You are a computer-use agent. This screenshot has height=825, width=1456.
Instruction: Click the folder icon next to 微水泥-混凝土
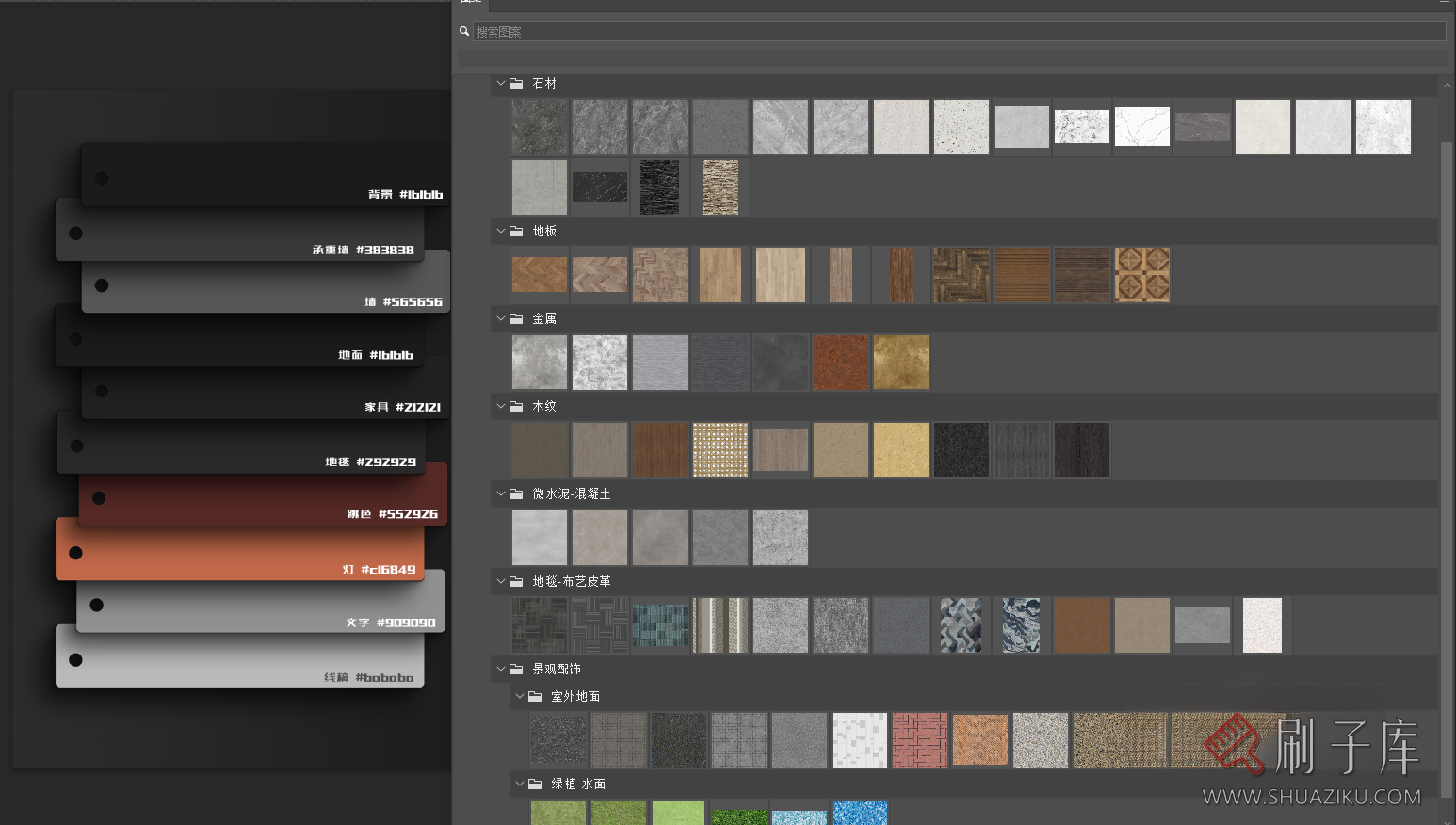(516, 493)
